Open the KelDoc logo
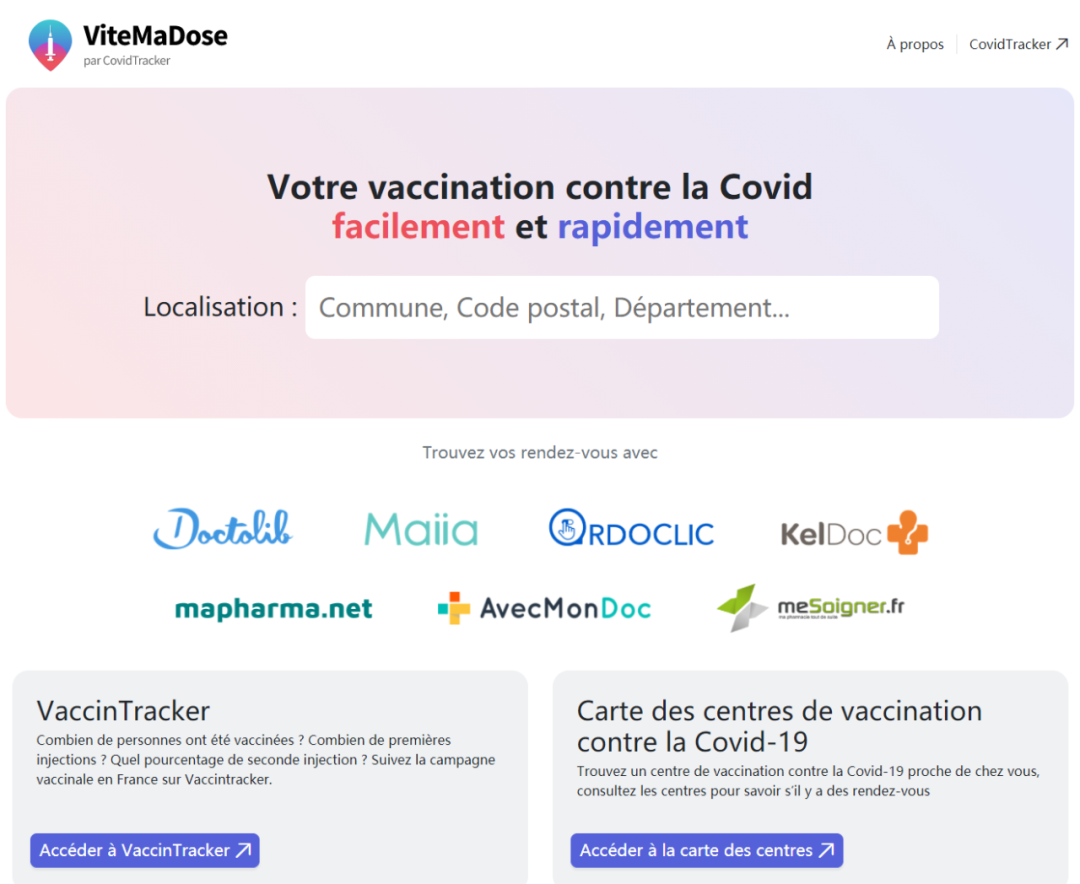Viewport: 1080px width, 884px height. coord(854,533)
